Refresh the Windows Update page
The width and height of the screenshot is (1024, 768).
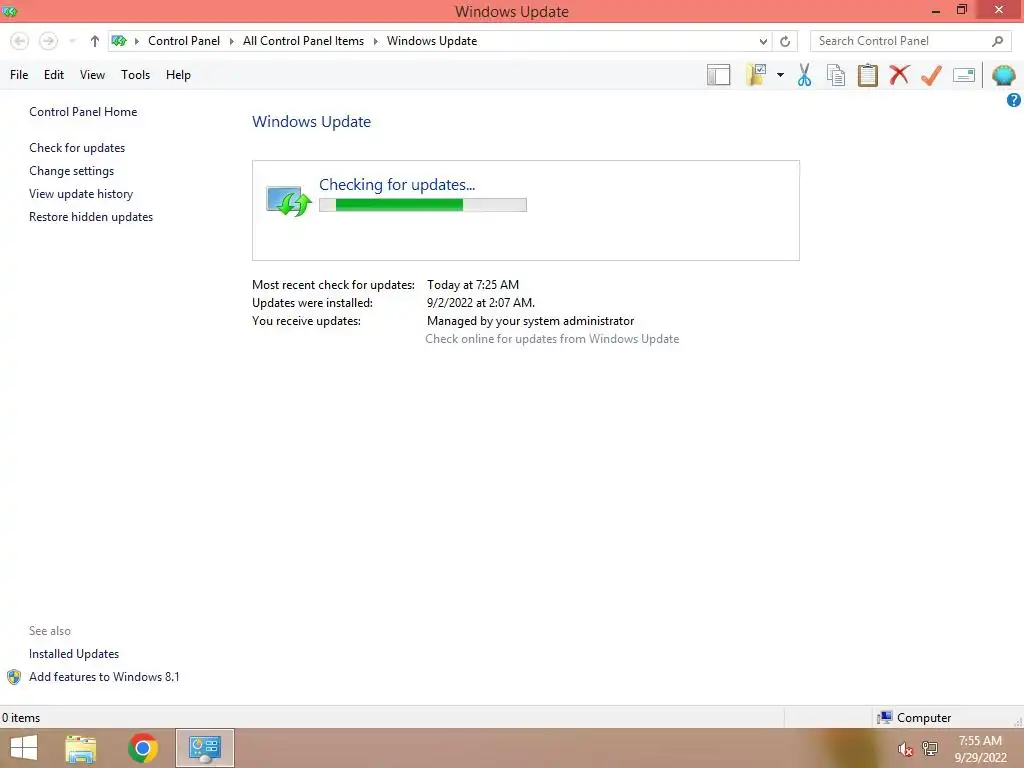tap(785, 41)
